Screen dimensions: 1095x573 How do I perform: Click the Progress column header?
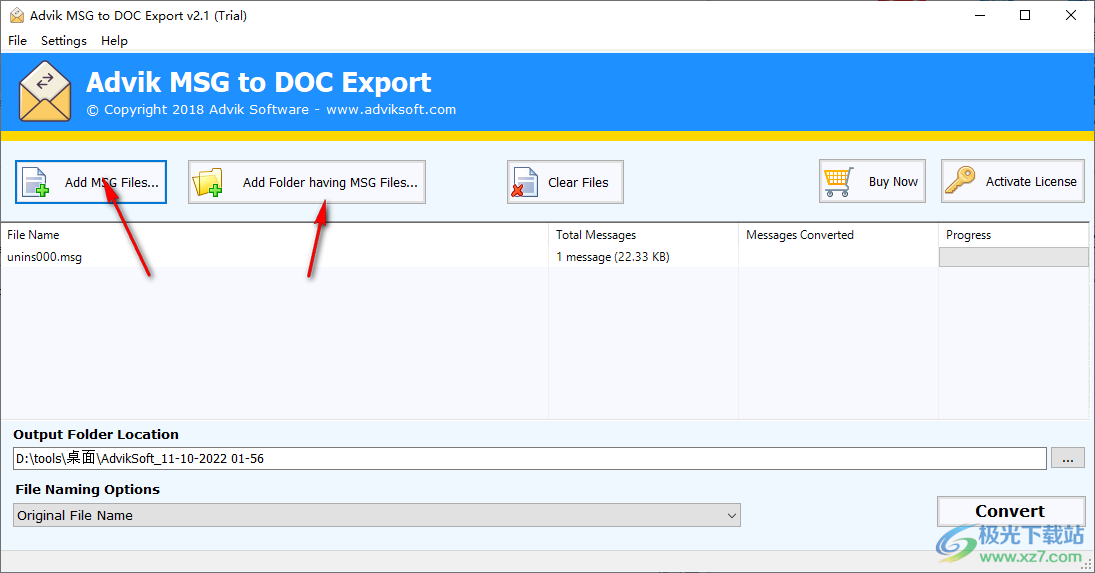tap(1013, 235)
